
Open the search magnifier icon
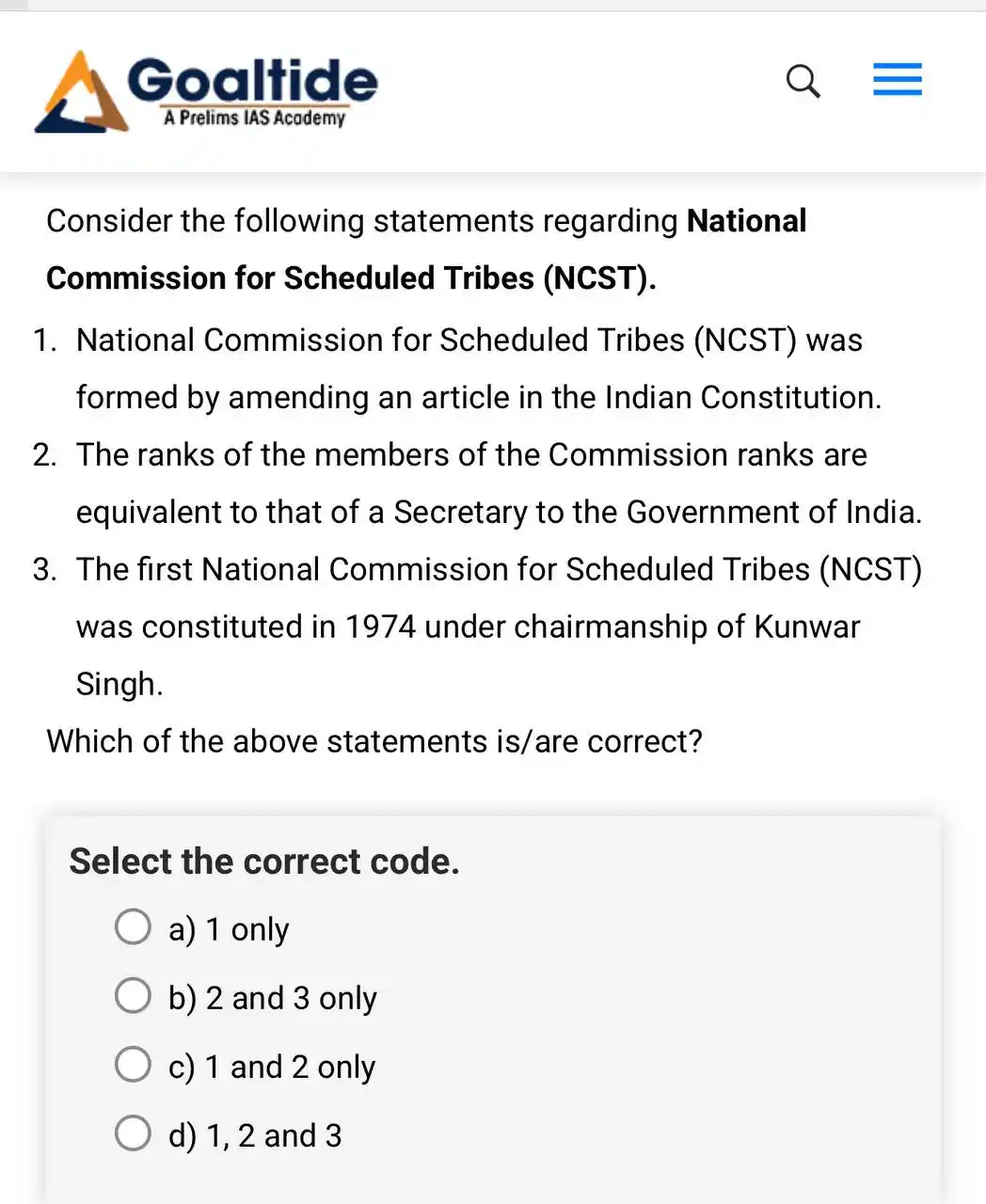click(803, 82)
